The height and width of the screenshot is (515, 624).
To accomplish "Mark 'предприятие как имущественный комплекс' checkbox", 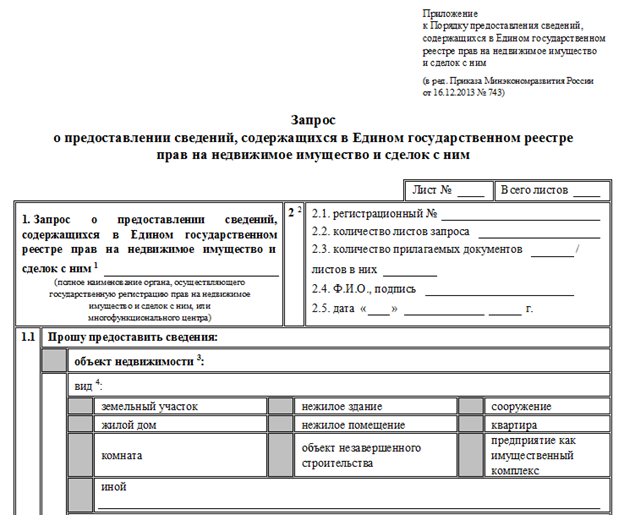I will [471, 455].
